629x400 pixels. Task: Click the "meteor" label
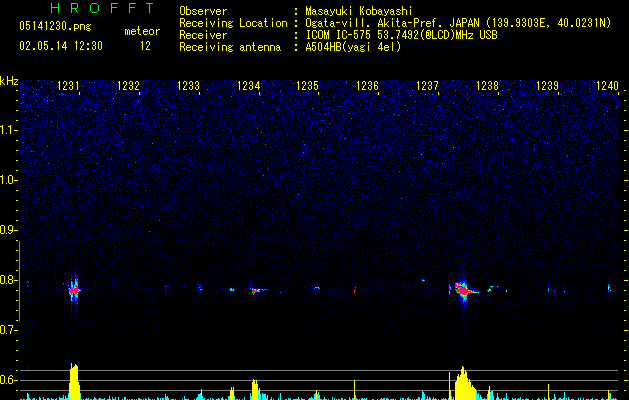coord(142,31)
